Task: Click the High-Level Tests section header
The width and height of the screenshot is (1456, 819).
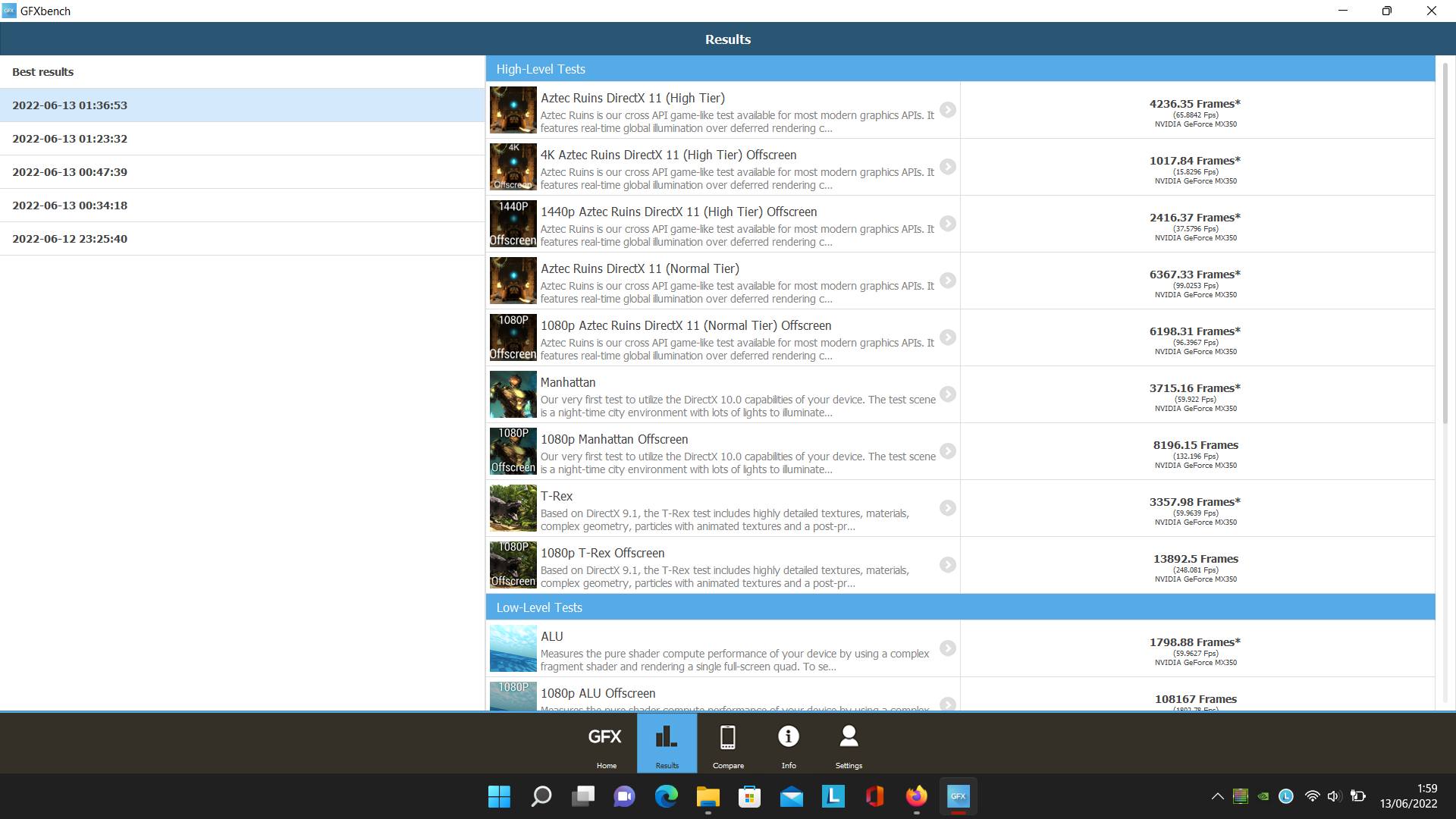Action: (961, 69)
